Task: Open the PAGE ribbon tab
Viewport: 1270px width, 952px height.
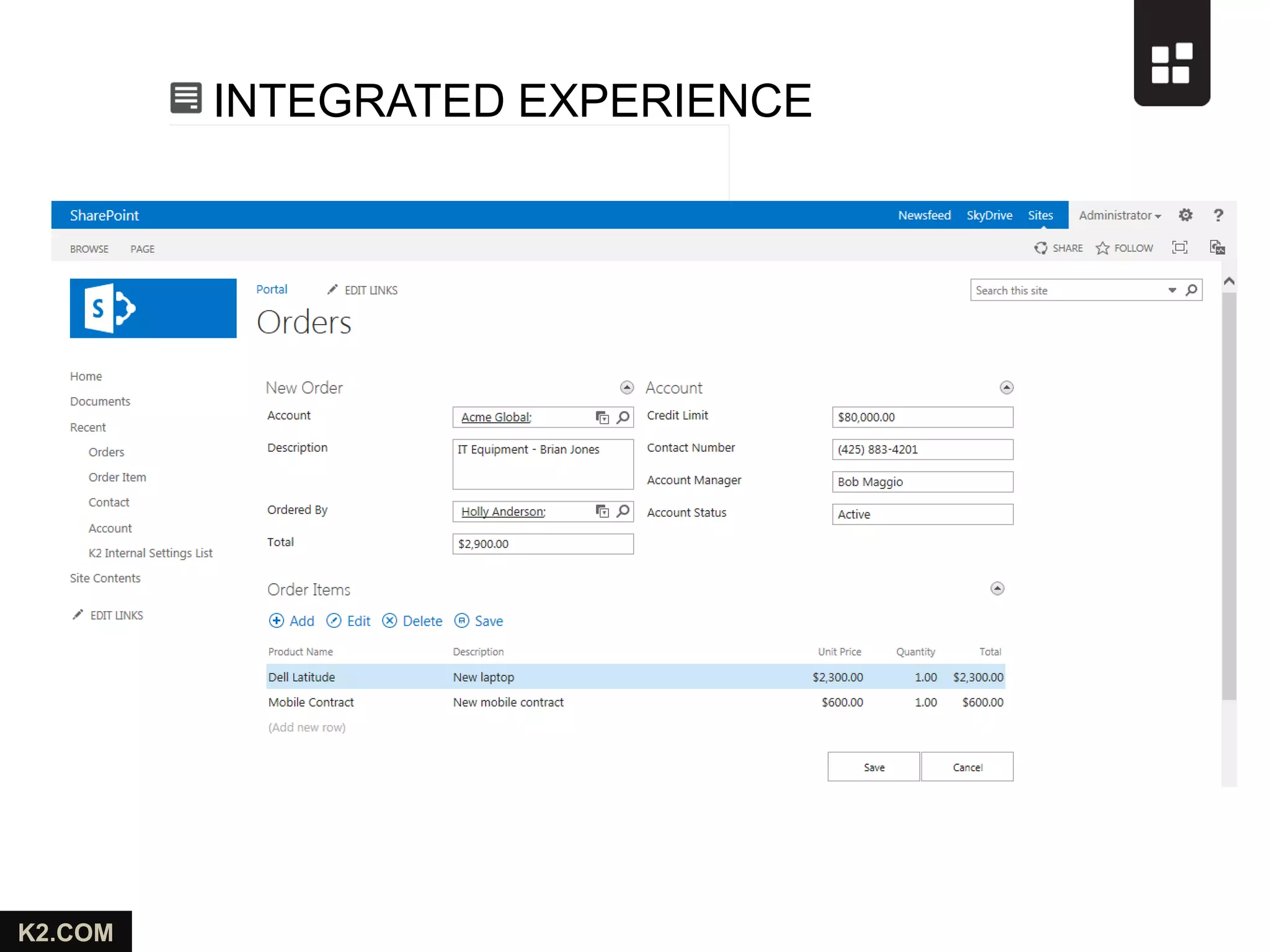Action: click(143, 249)
